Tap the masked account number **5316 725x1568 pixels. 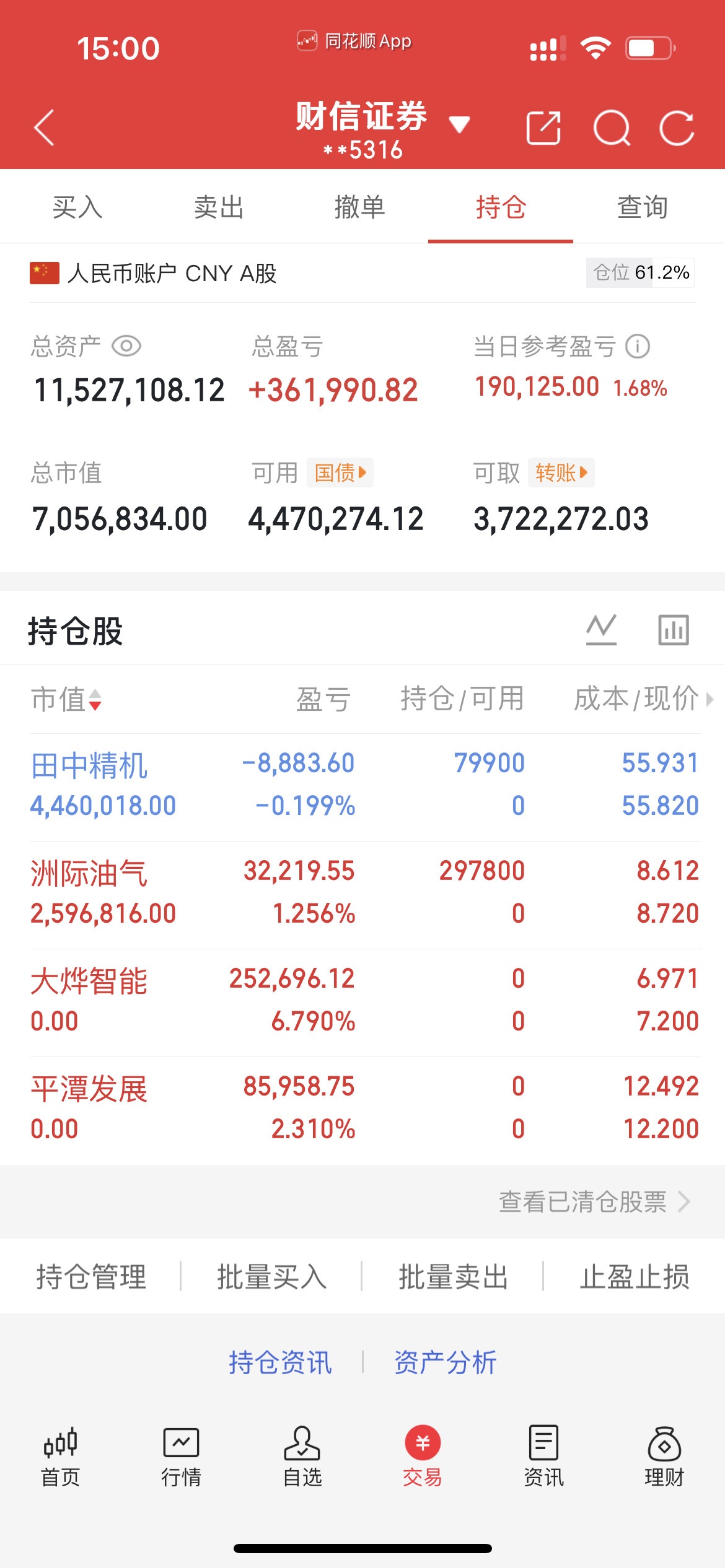coord(363,150)
